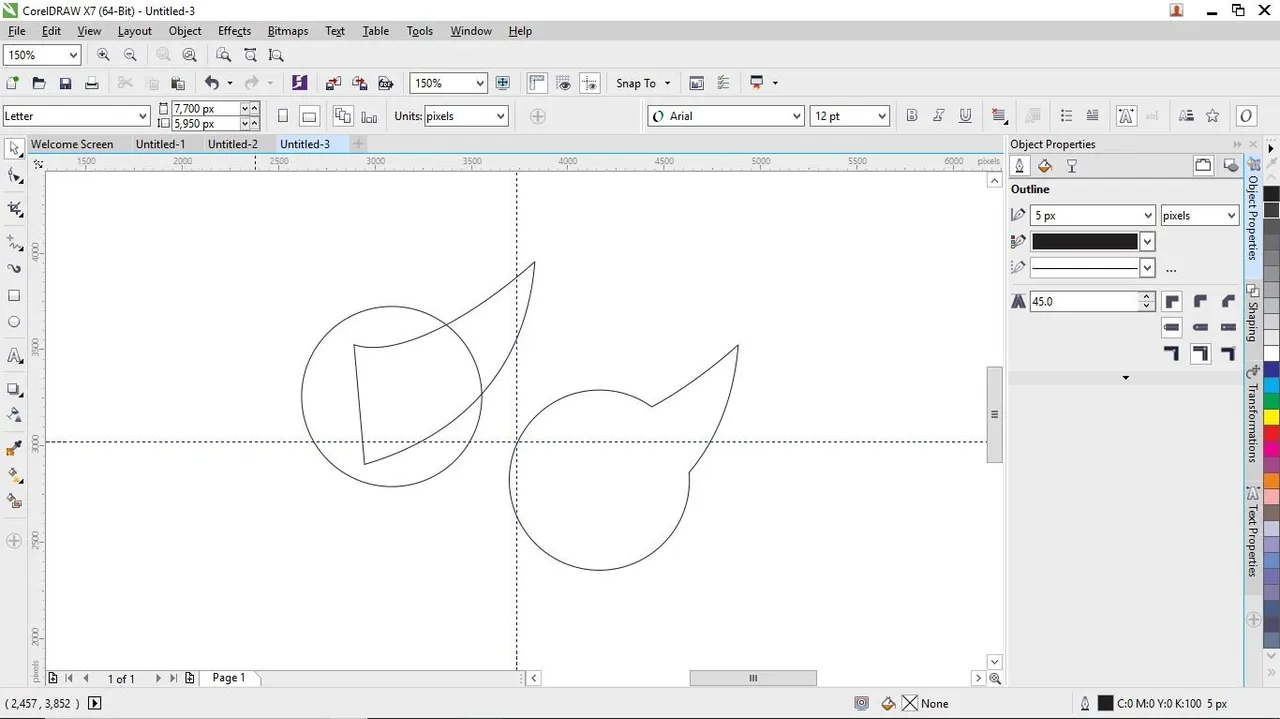Pick the yellow swatch in palette
The height and width of the screenshot is (719, 1280).
(1271, 417)
